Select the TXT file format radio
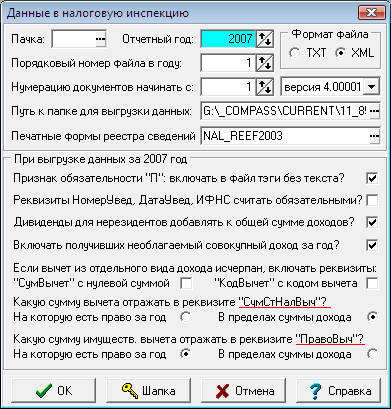Viewport: 391px width, 409px height. [x=294, y=53]
